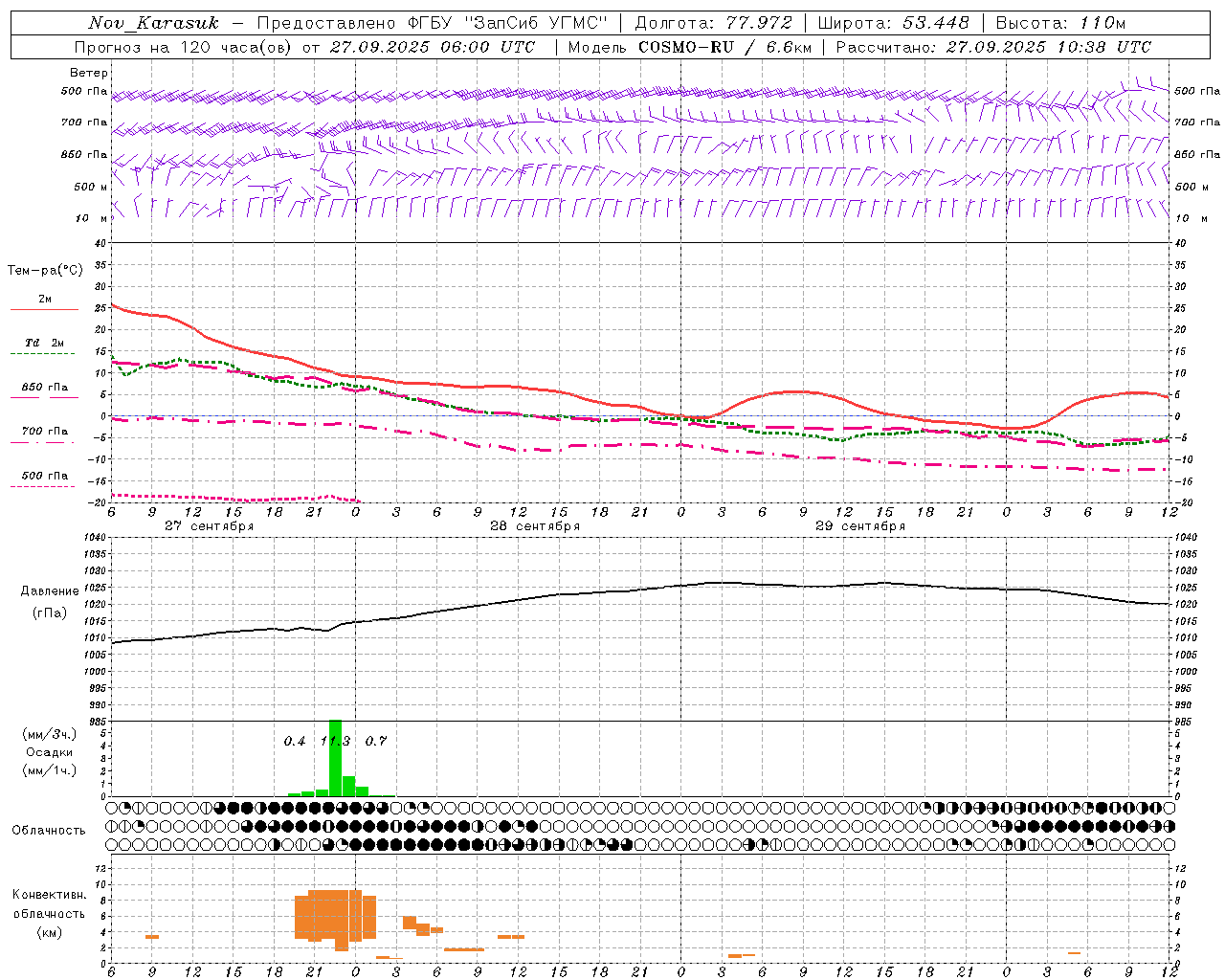Click the Осадки precipitation panel label
The height and width of the screenshot is (980, 1225).
click(x=49, y=752)
